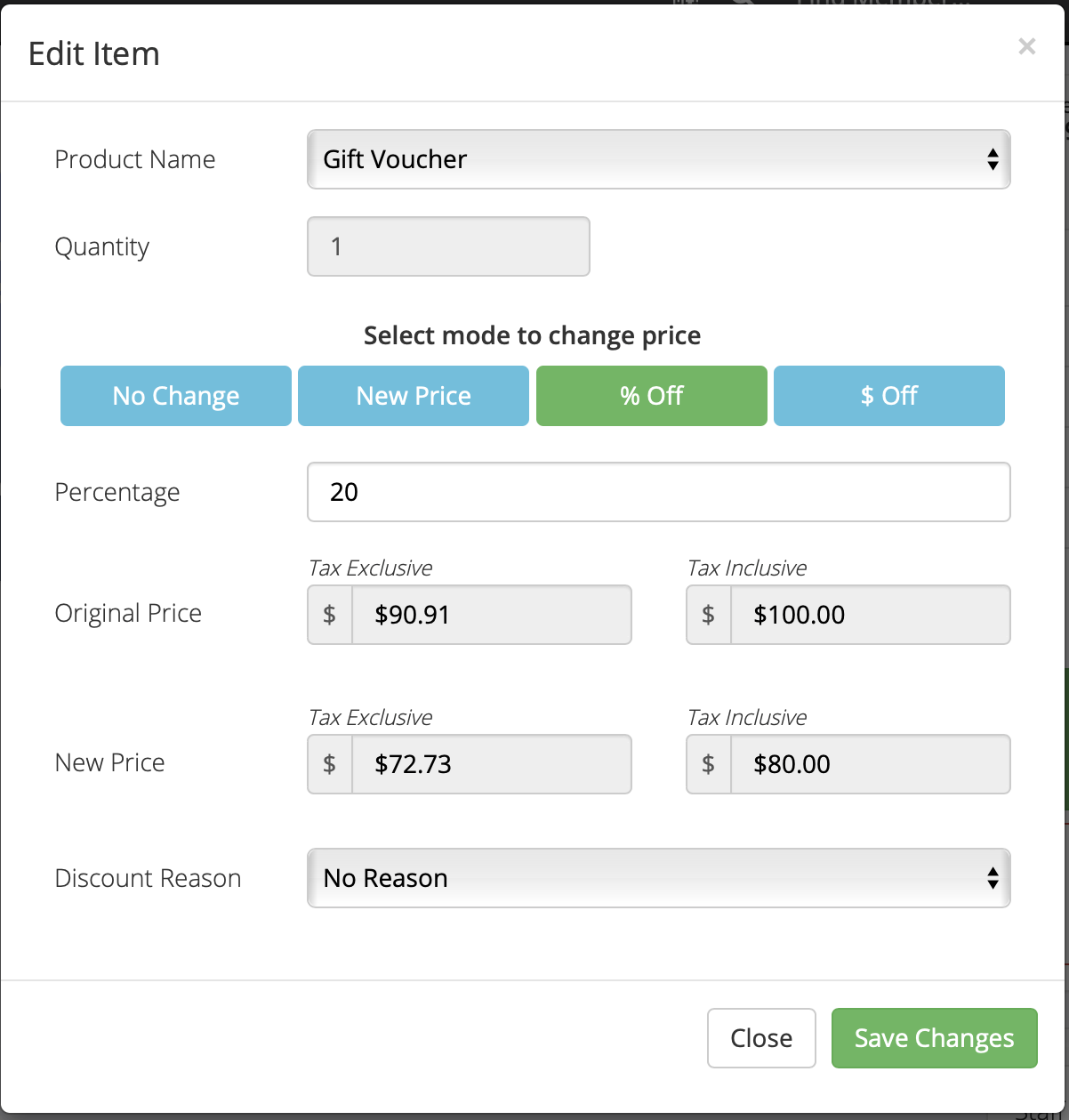Click dollar icon beside Original Price Tax Exclusive
The image size is (1069, 1120).
coord(330,615)
